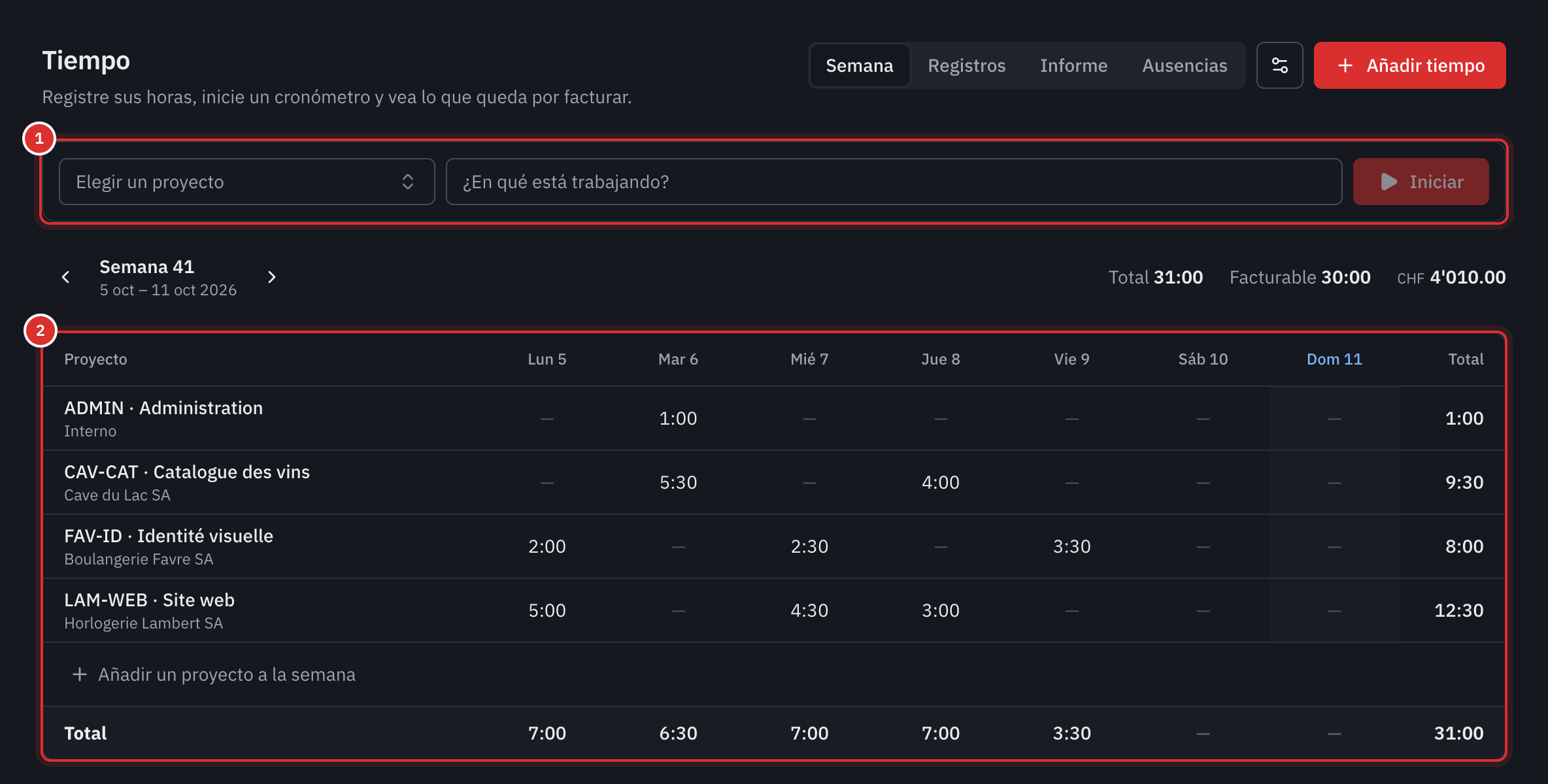
Task: Select the CAV-CAT · Catalogue des vins row
Action: point(773,482)
